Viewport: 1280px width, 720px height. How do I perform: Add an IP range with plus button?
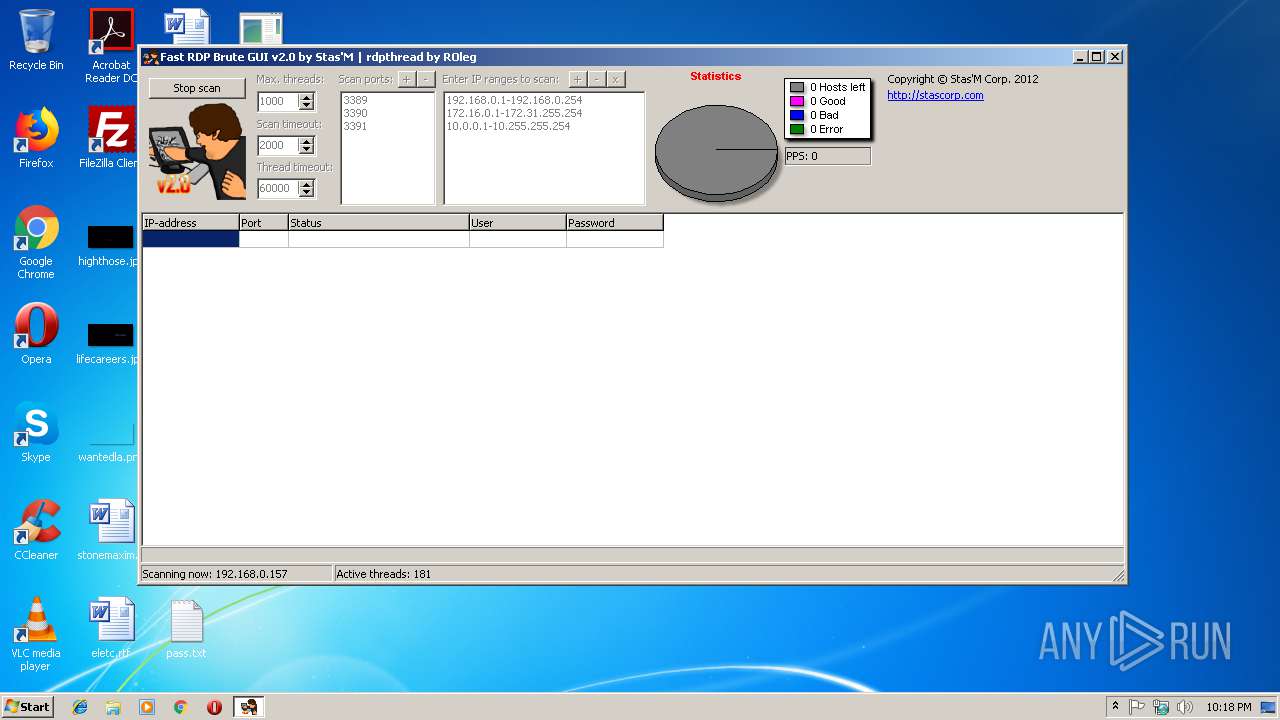click(577, 79)
